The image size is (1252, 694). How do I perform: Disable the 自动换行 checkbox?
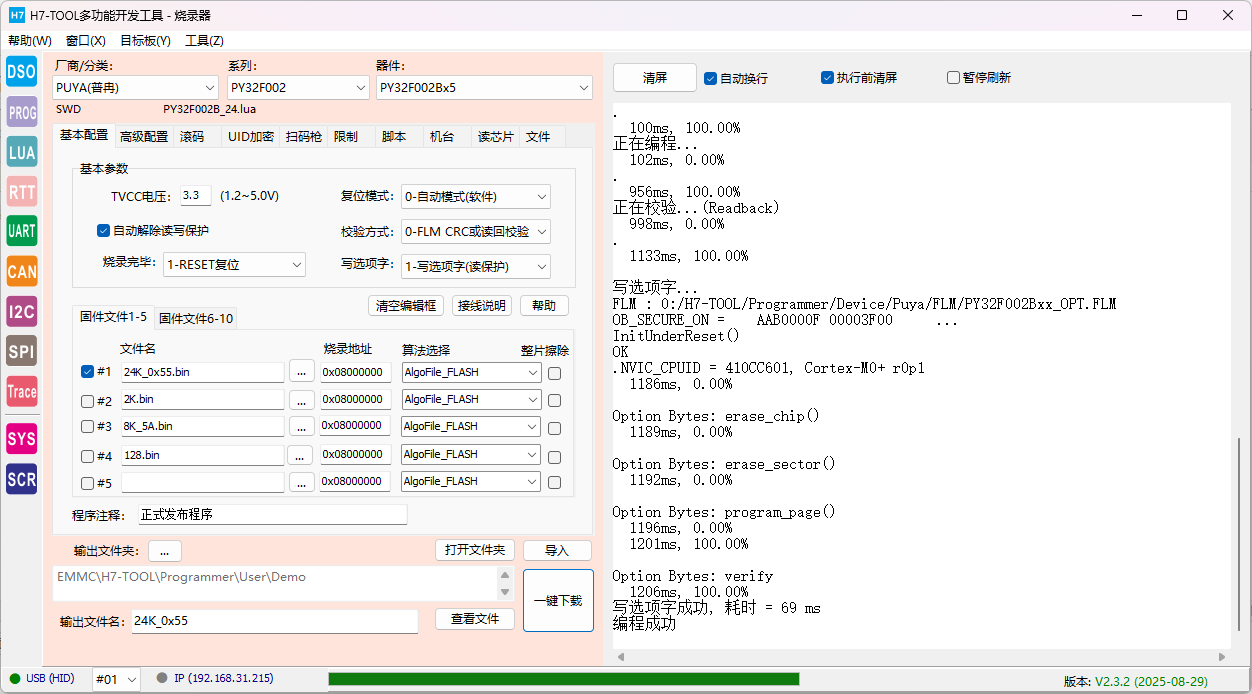[x=711, y=78]
